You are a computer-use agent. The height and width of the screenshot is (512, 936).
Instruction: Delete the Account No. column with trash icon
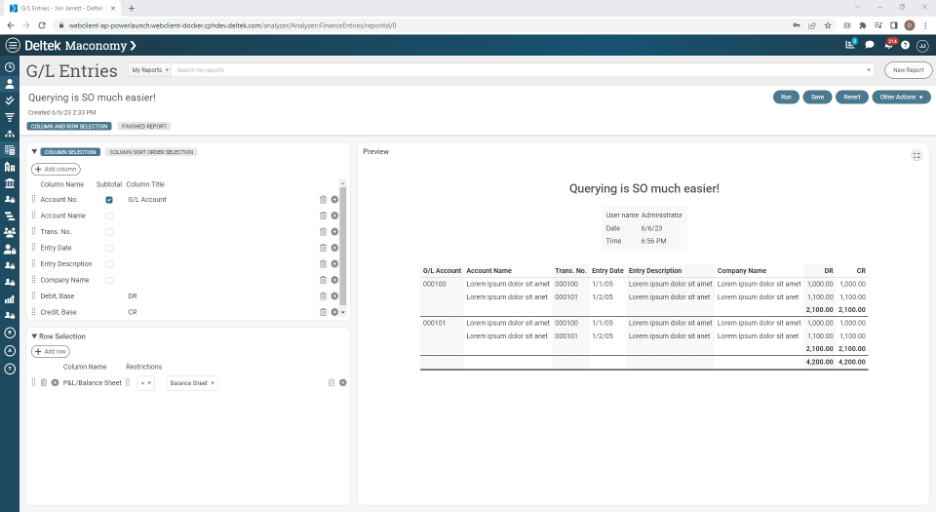click(323, 200)
